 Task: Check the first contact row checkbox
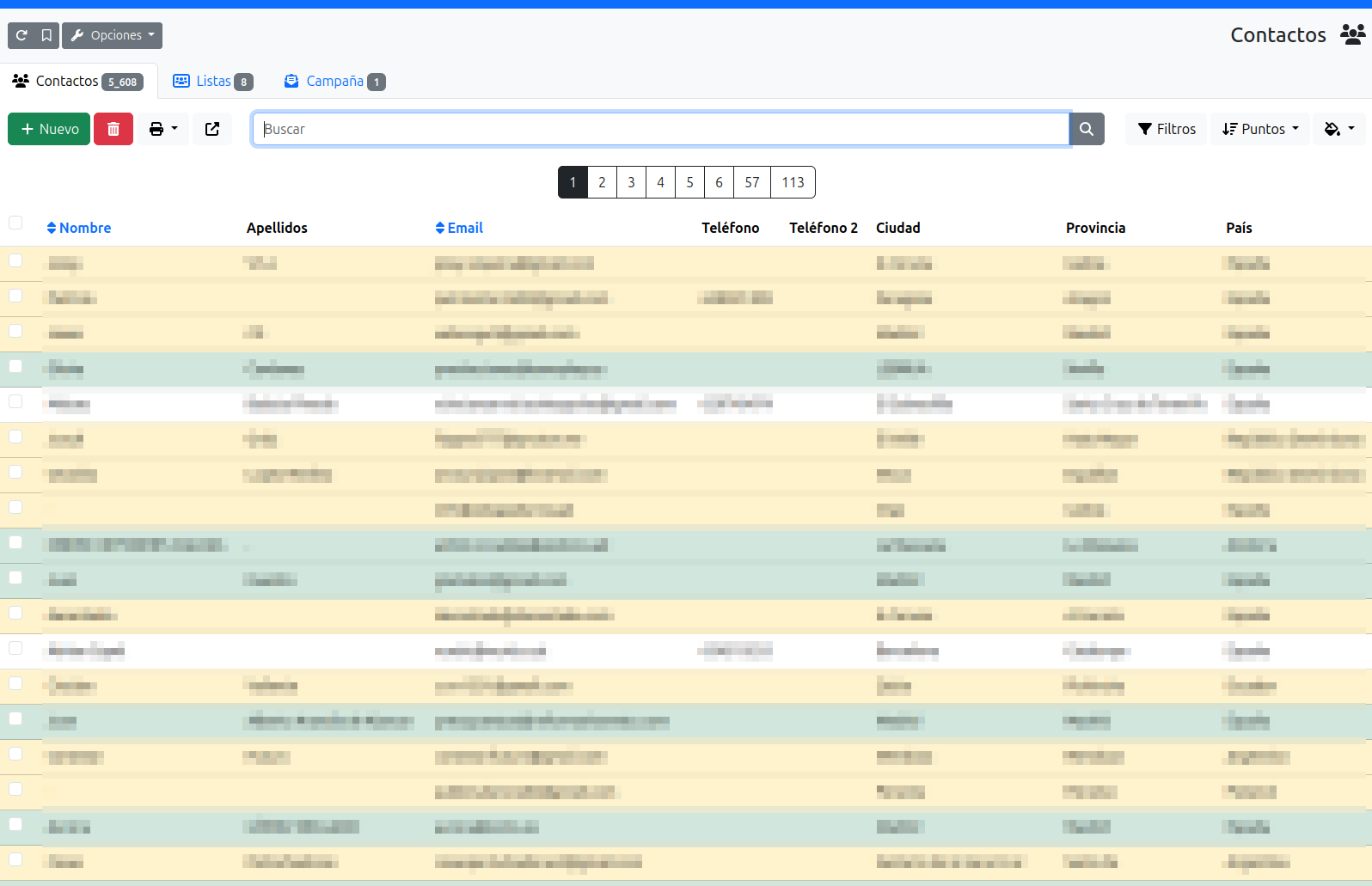click(x=15, y=260)
